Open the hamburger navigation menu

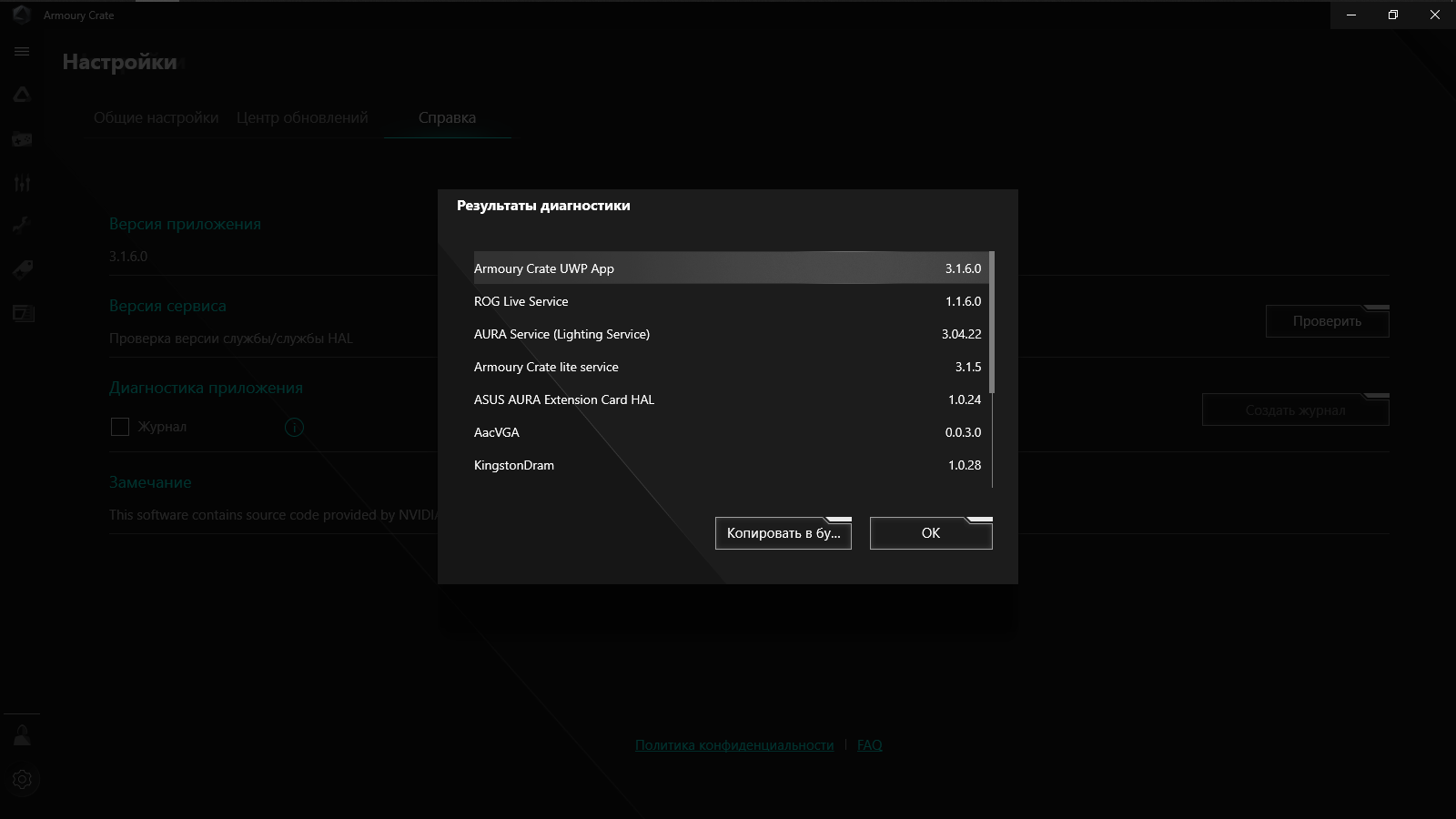coord(22,52)
